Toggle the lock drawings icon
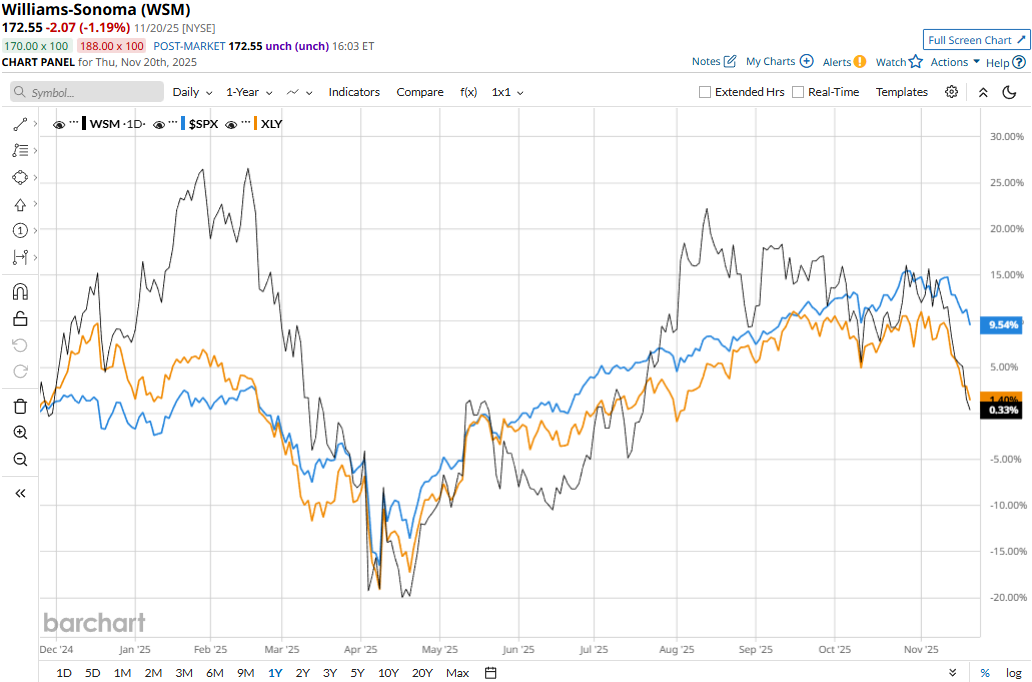 pyautogui.click(x=20, y=319)
